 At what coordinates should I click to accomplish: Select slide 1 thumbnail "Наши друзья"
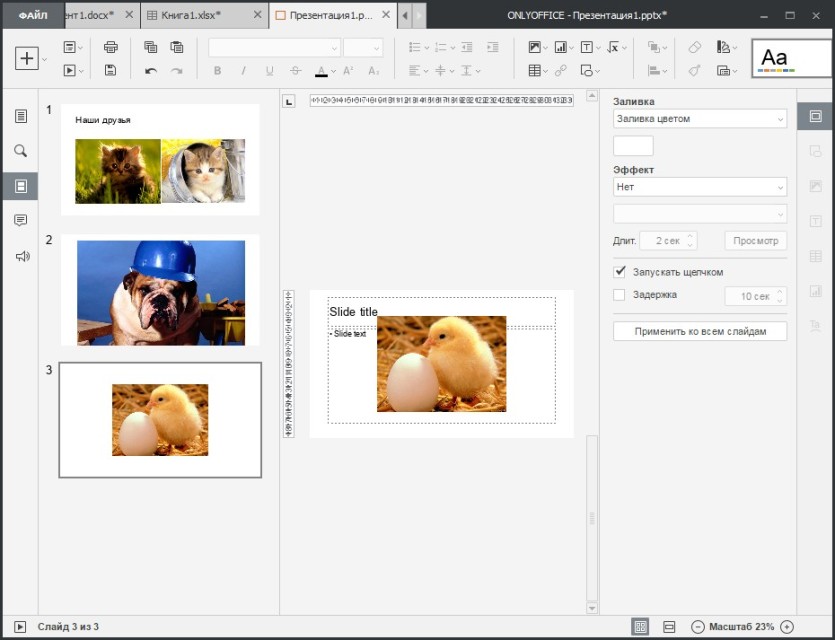point(160,160)
